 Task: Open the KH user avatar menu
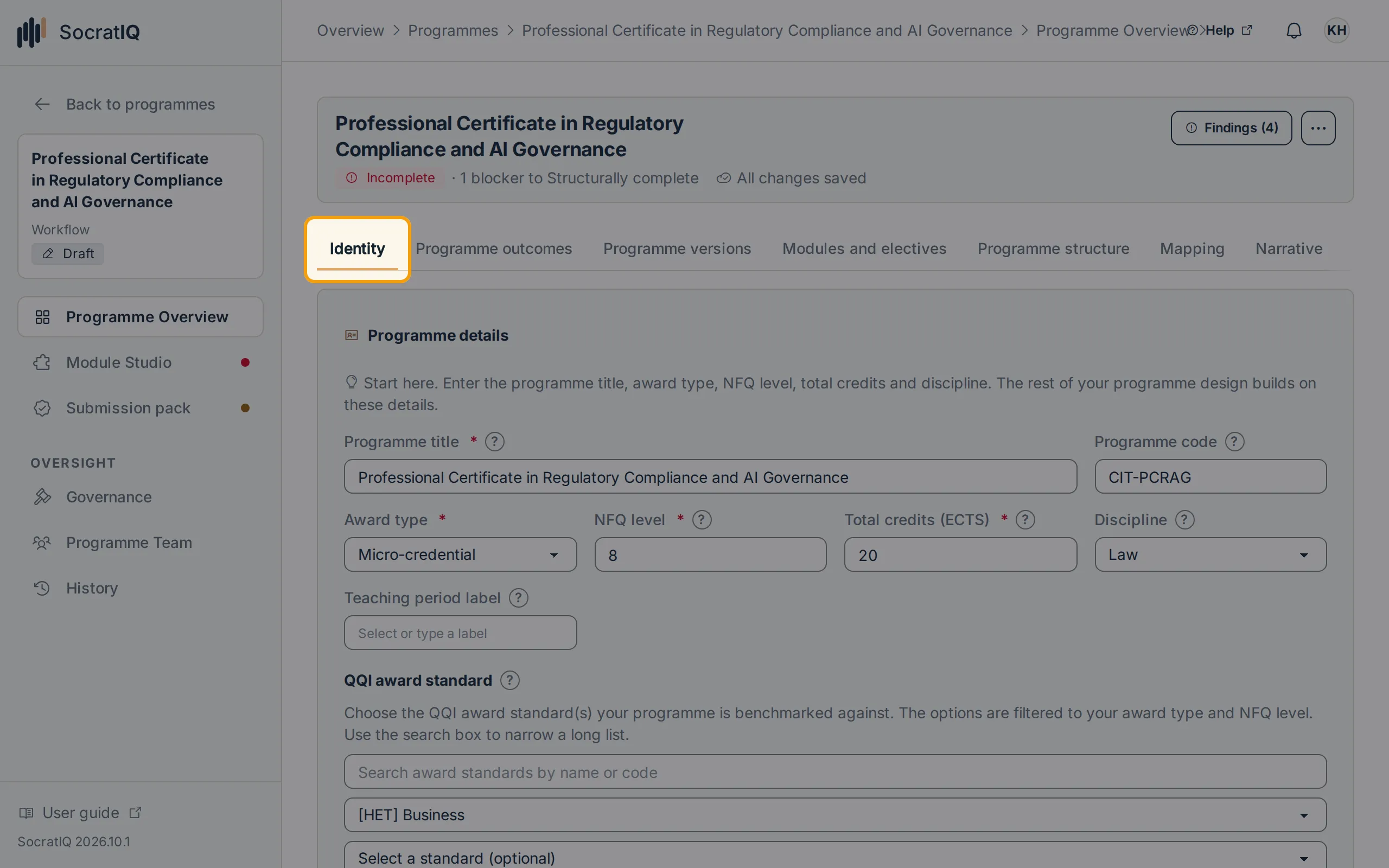coord(1336,30)
